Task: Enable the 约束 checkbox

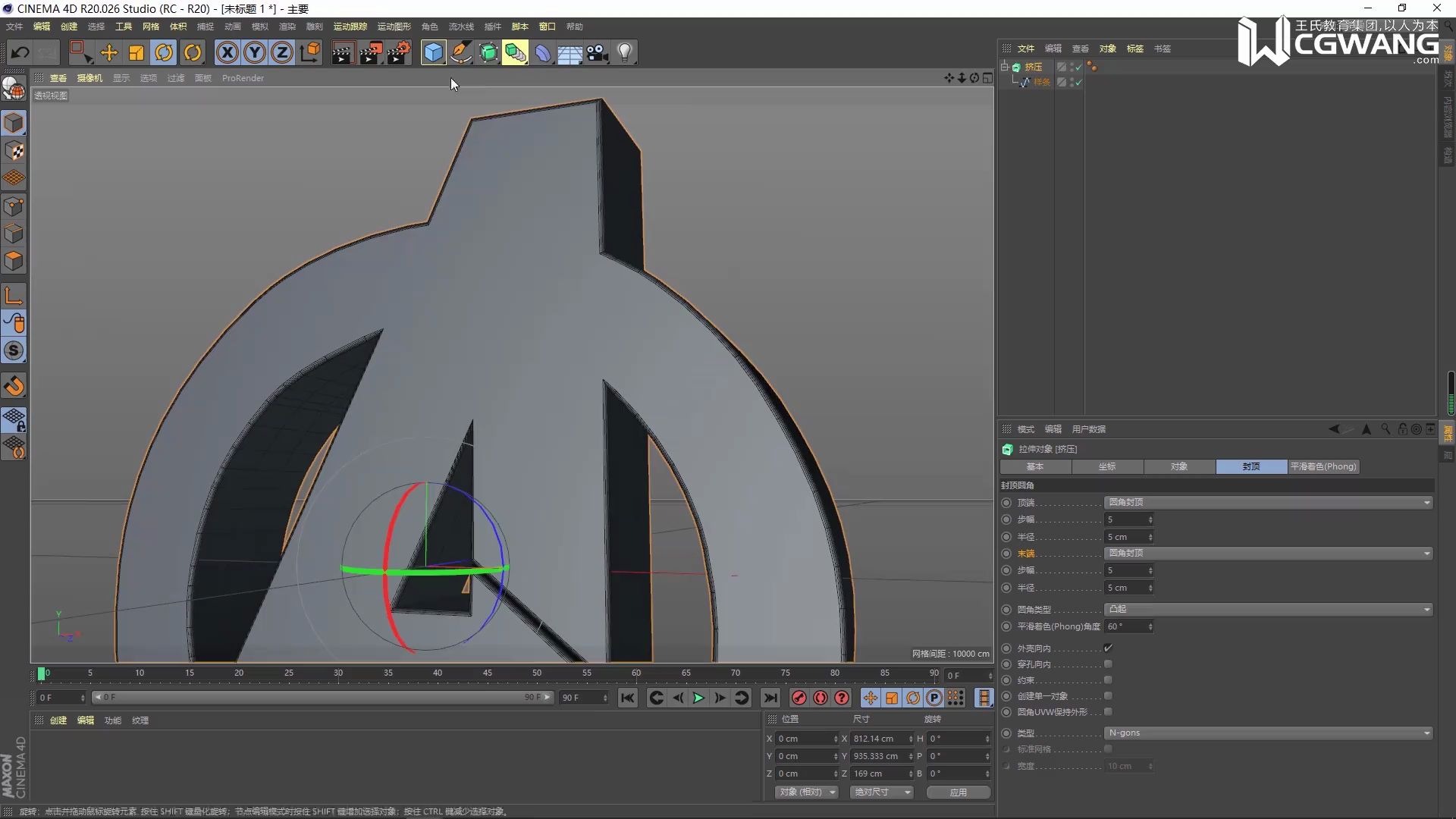Action: 1108,680
